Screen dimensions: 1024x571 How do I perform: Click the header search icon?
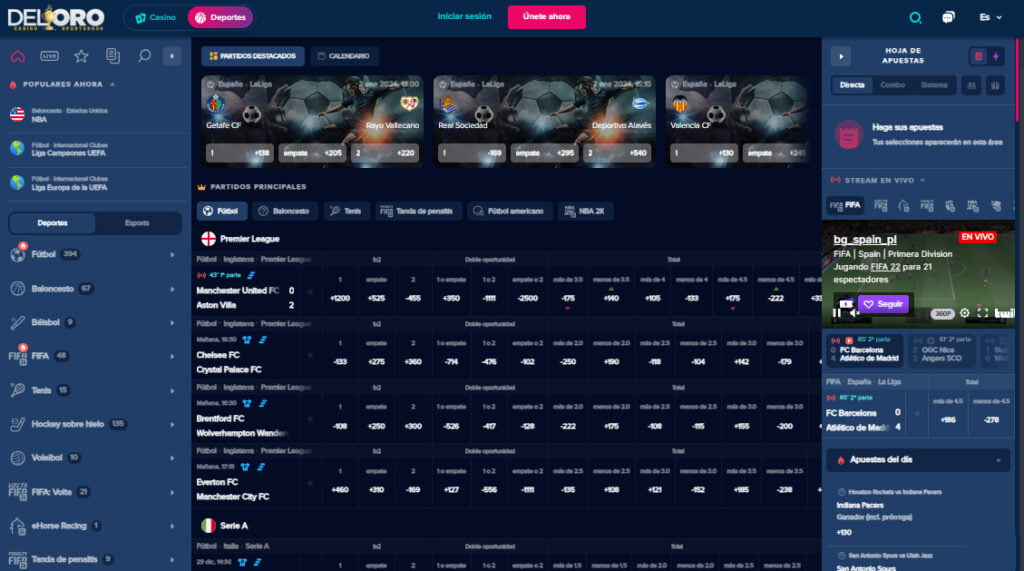pyautogui.click(x=915, y=18)
